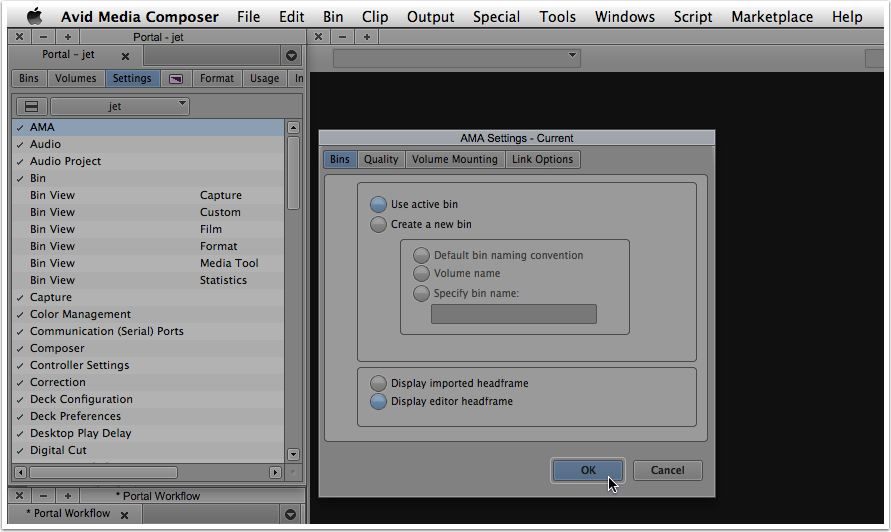This screenshot has width=891, height=532.
Task: Open the Script menu
Action: 693,17
